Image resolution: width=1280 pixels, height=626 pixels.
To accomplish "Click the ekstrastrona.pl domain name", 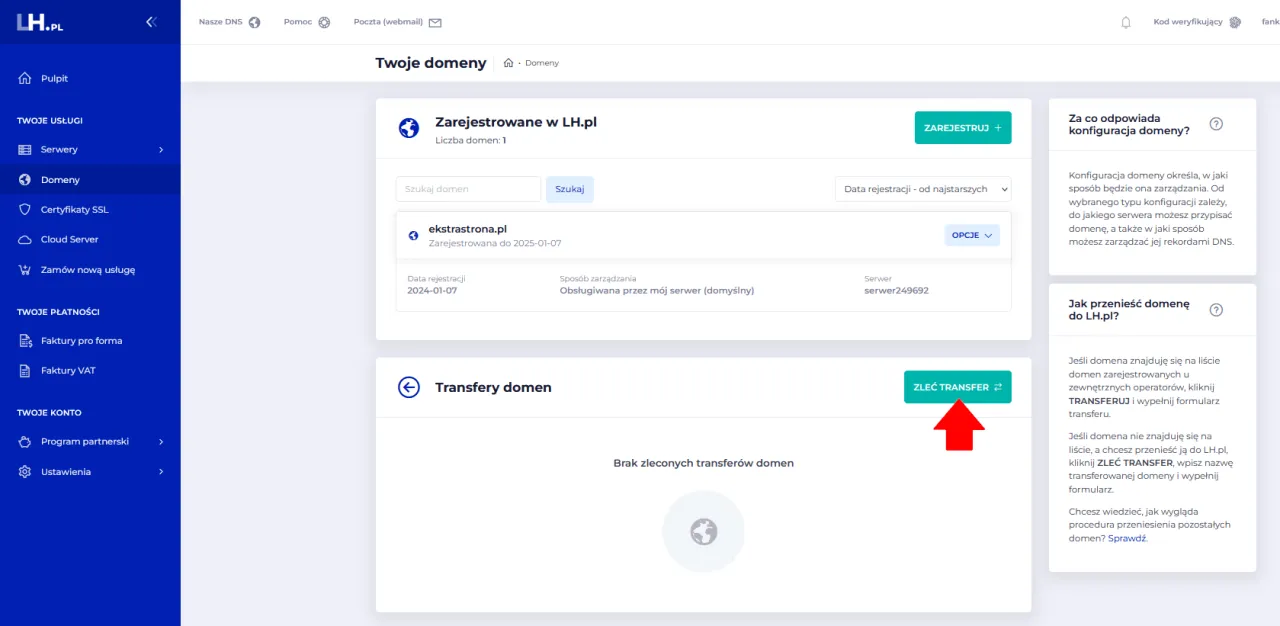I will point(467,229).
